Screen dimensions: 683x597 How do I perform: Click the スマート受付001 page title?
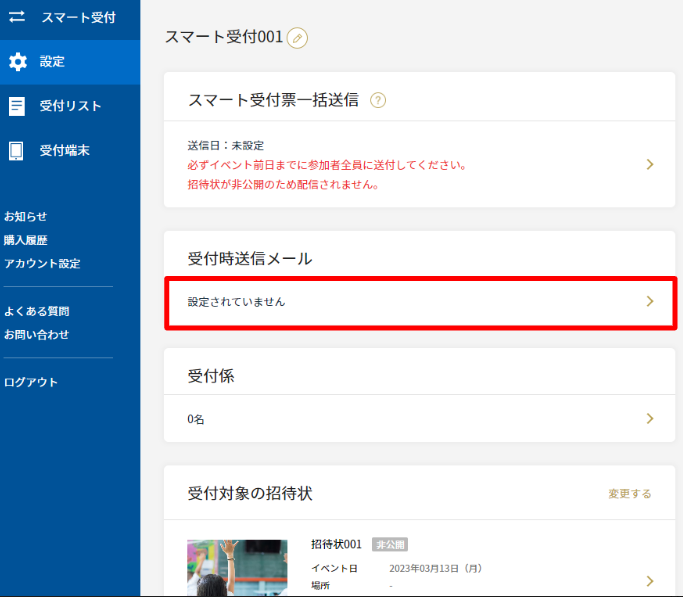(x=224, y=37)
